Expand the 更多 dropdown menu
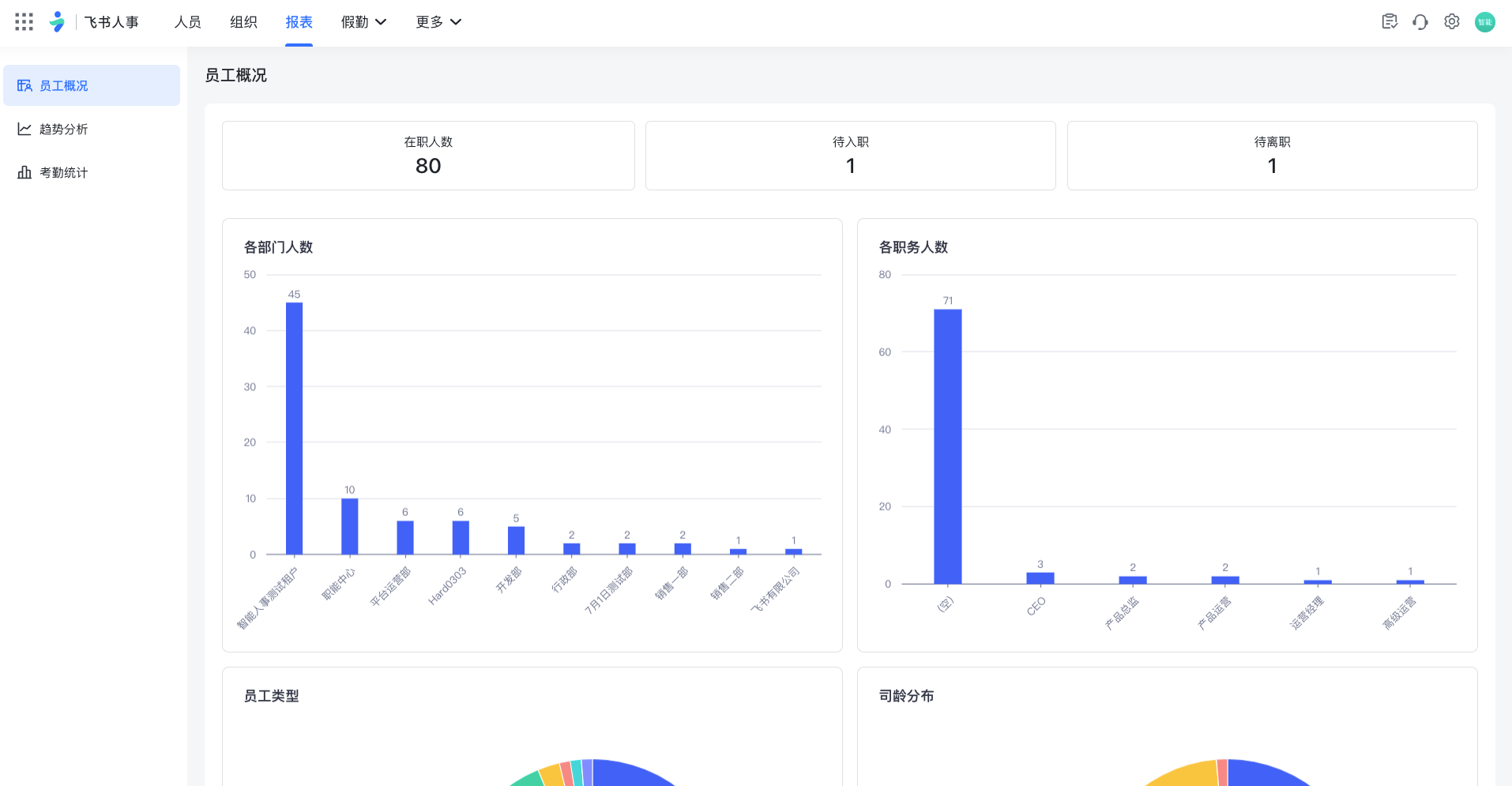 point(438,22)
